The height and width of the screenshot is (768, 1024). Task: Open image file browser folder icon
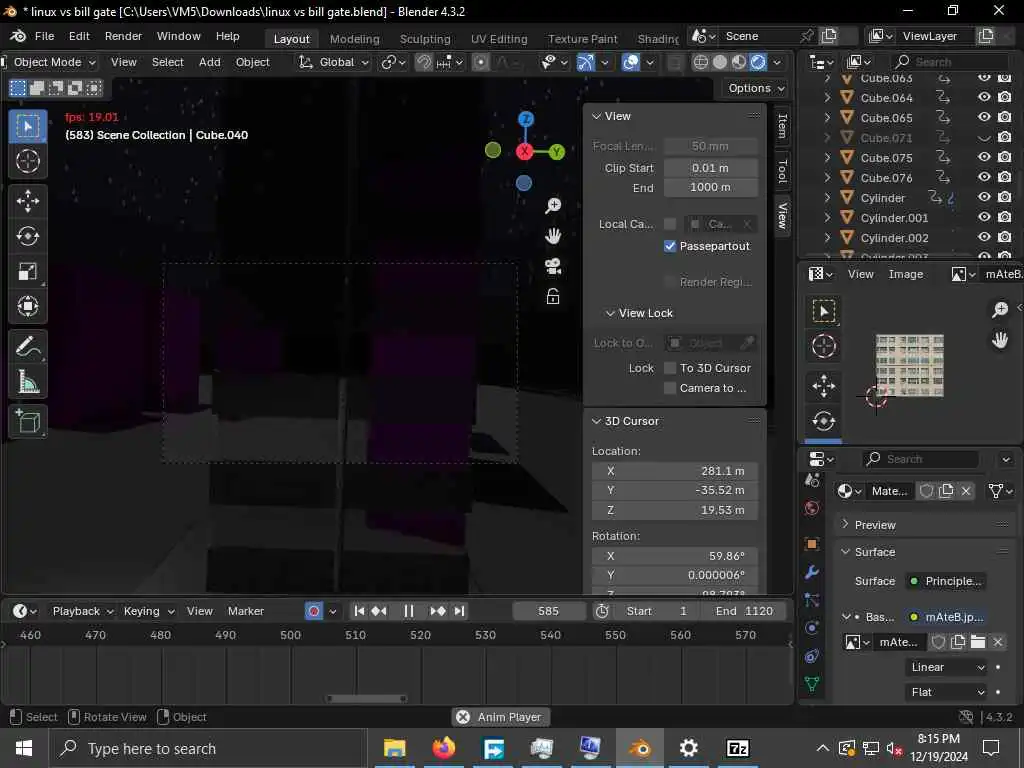(x=978, y=643)
